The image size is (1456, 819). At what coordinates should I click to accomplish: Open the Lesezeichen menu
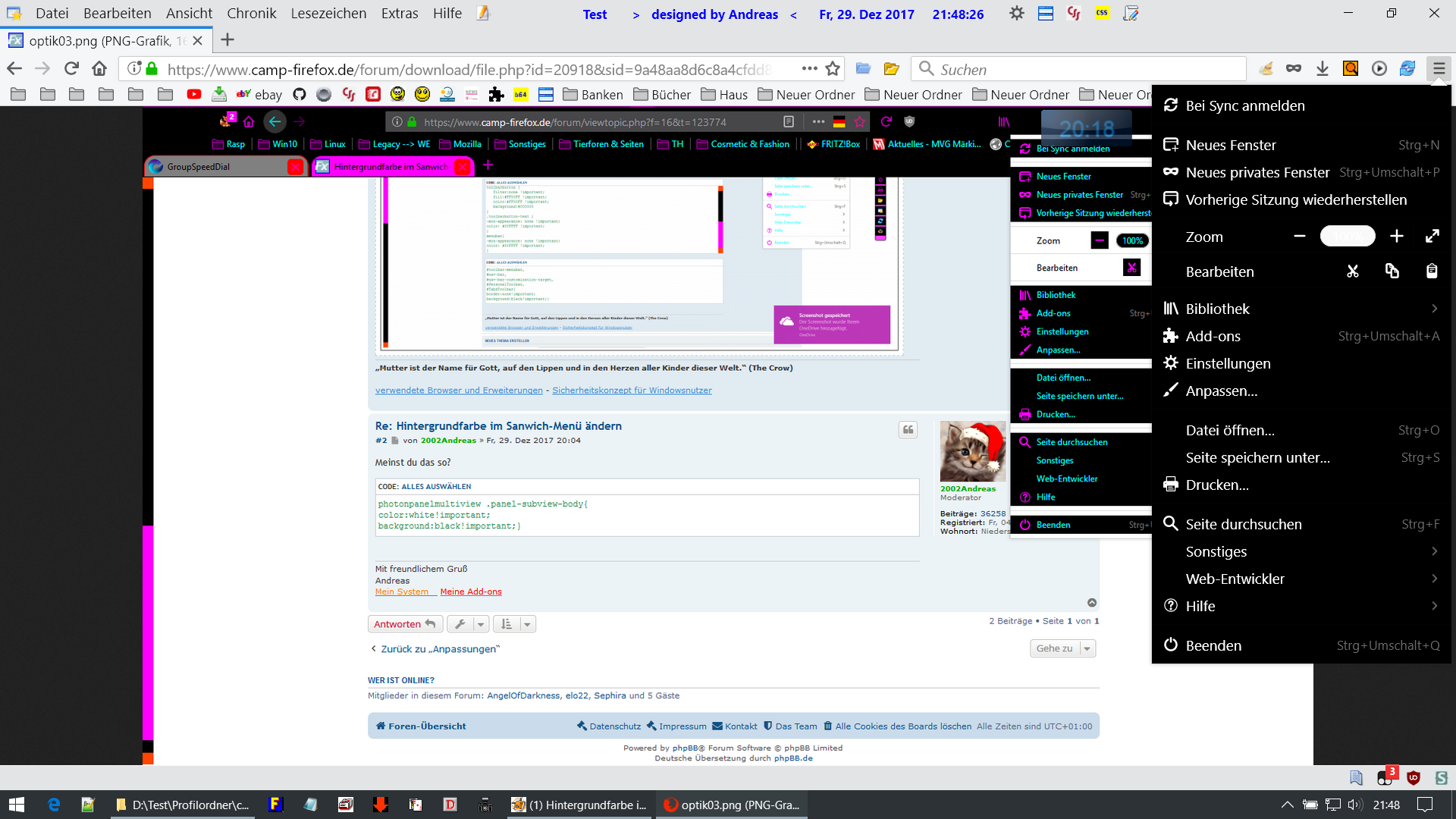point(328,14)
